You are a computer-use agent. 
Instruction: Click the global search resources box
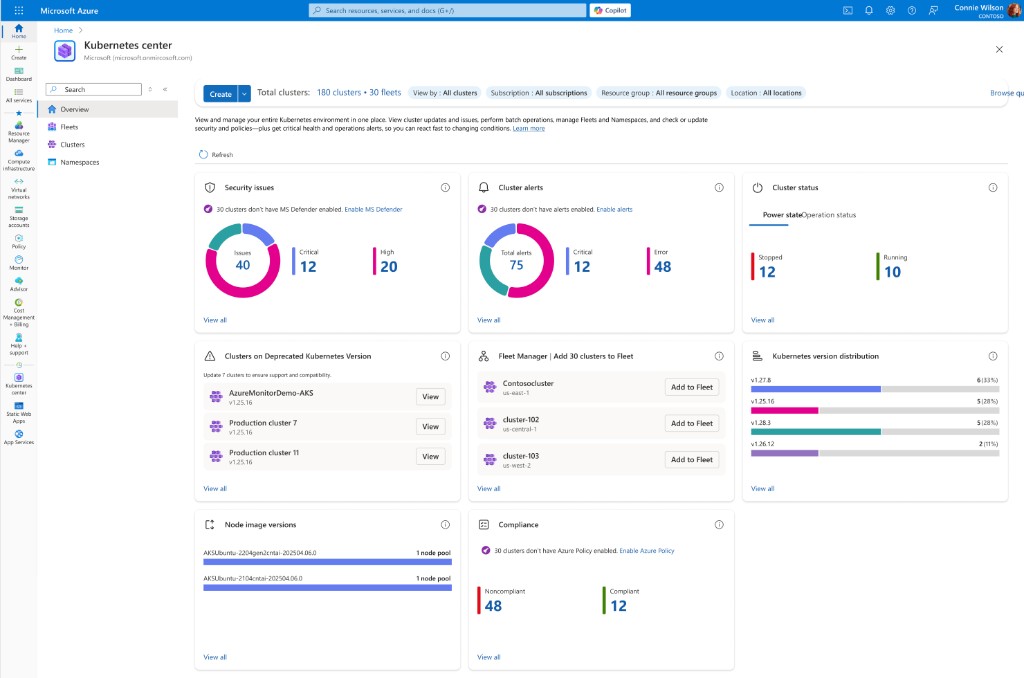click(447, 10)
